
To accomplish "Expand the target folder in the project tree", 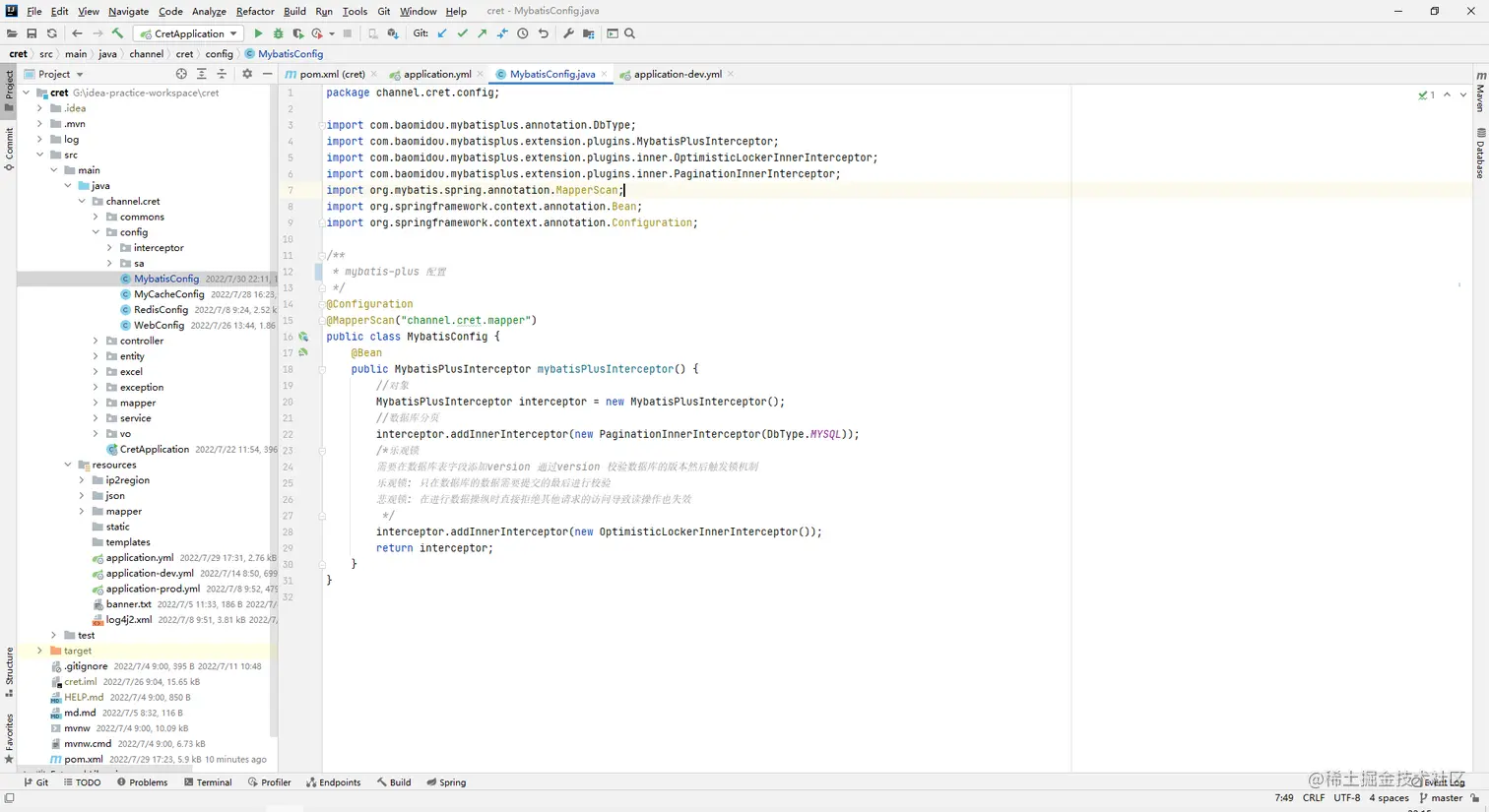I will 39,650.
